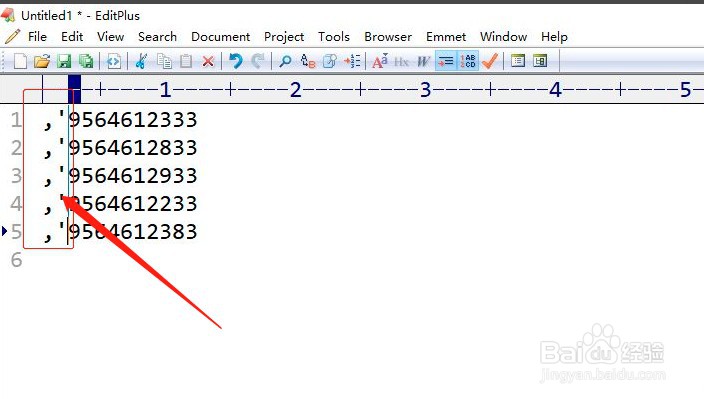Click the text 9564612933 on line 3
This screenshot has height=399, width=704.
[132, 175]
